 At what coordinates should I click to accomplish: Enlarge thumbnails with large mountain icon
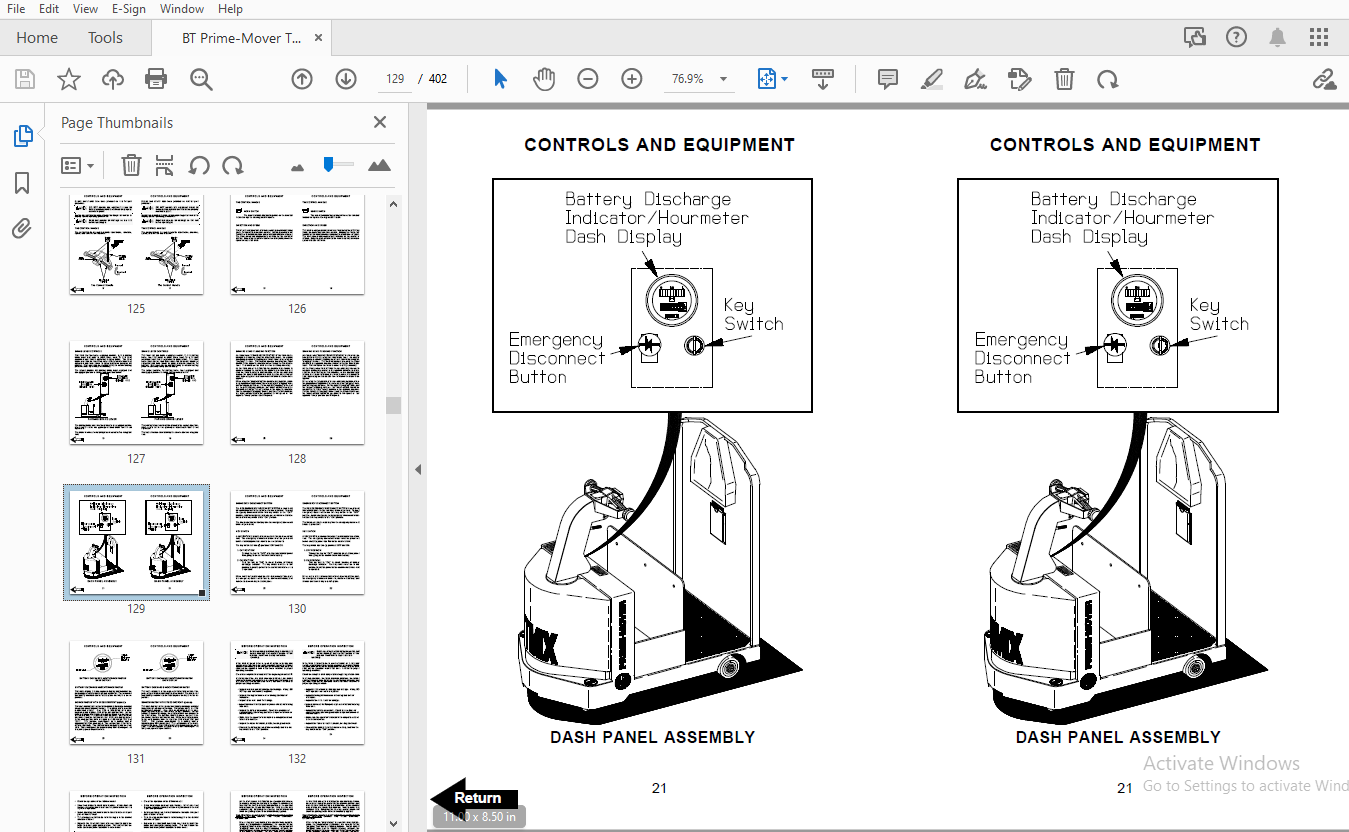point(379,165)
